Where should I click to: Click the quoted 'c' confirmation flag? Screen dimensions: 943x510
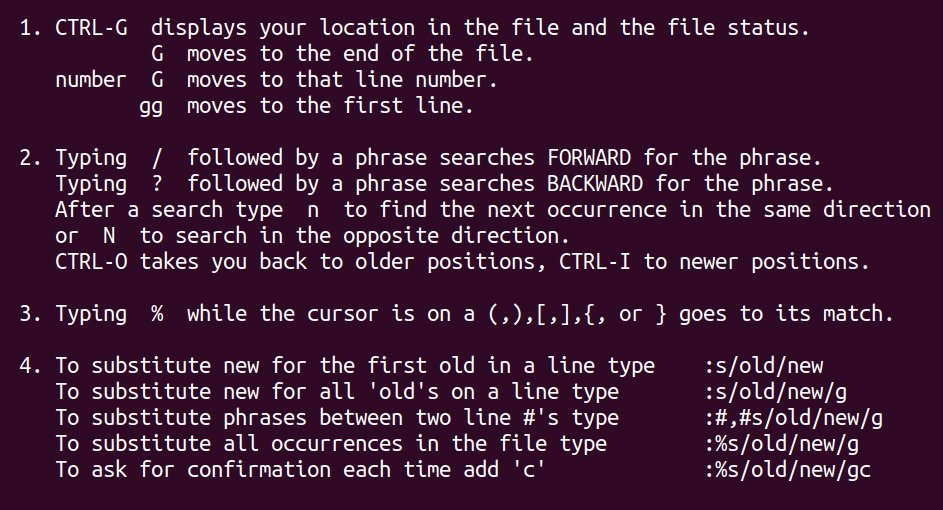pos(529,469)
